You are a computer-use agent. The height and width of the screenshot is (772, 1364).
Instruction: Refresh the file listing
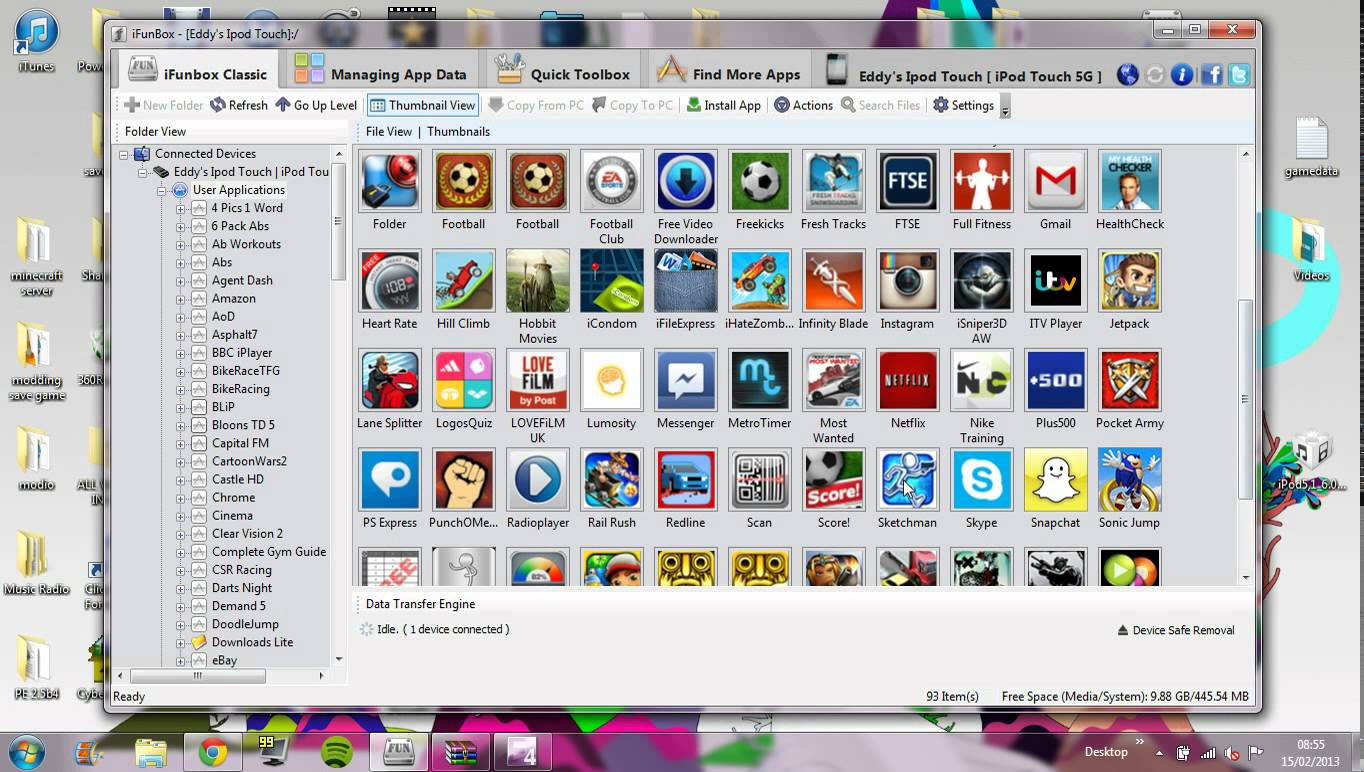[239, 105]
